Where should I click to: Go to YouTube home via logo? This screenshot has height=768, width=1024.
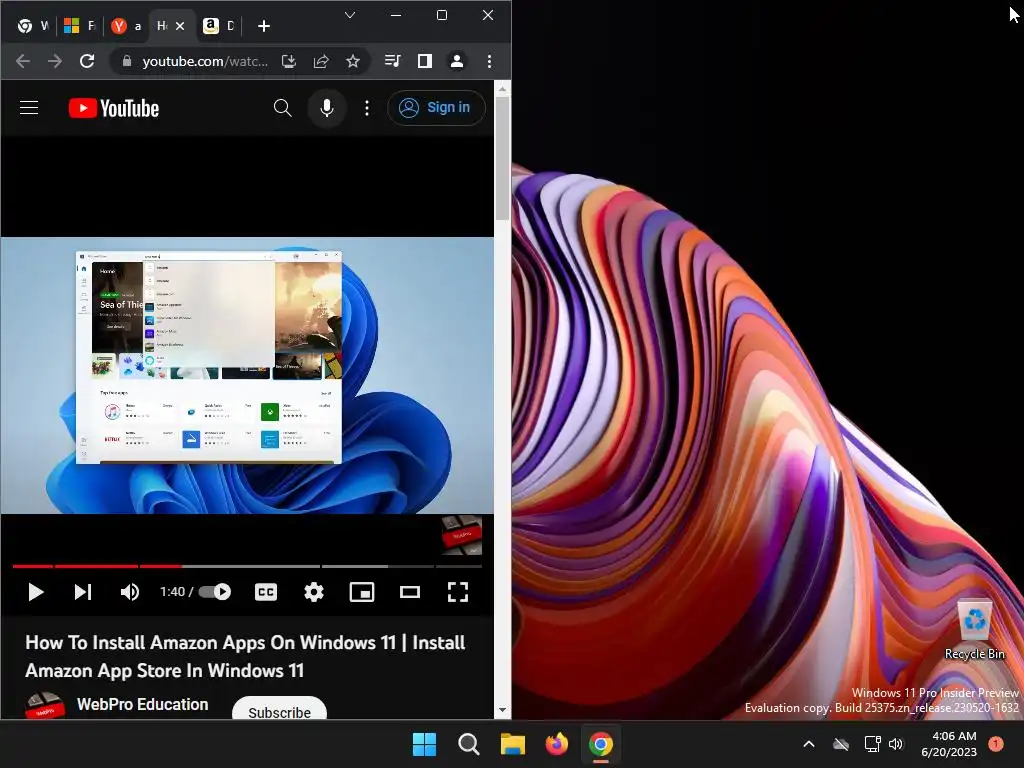click(114, 108)
